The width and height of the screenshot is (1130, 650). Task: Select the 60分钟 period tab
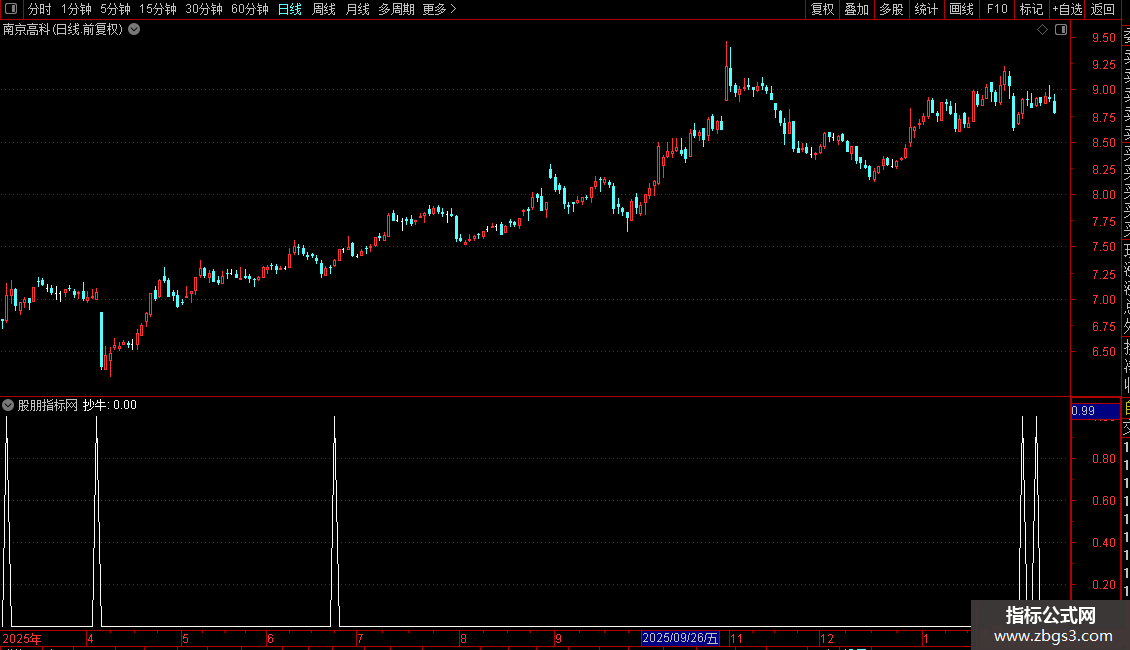click(250, 9)
